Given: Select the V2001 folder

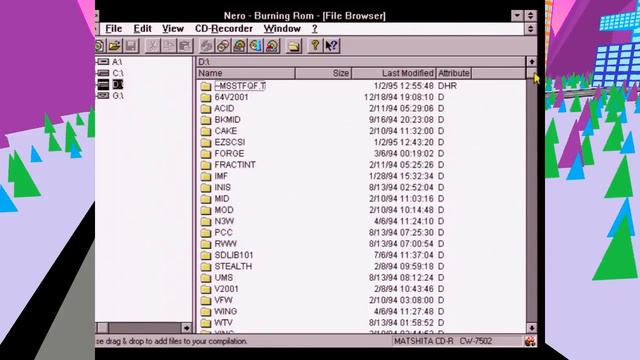Looking at the screenshot, I should point(220,289).
